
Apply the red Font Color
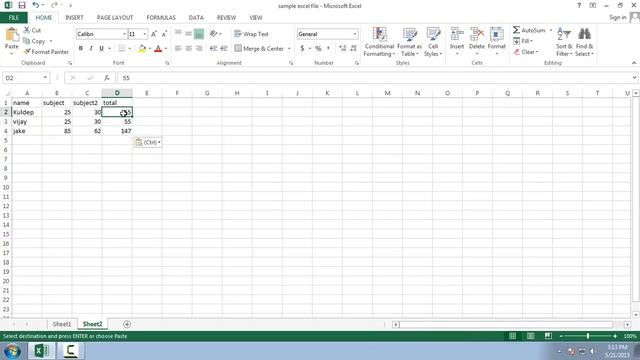coord(158,49)
